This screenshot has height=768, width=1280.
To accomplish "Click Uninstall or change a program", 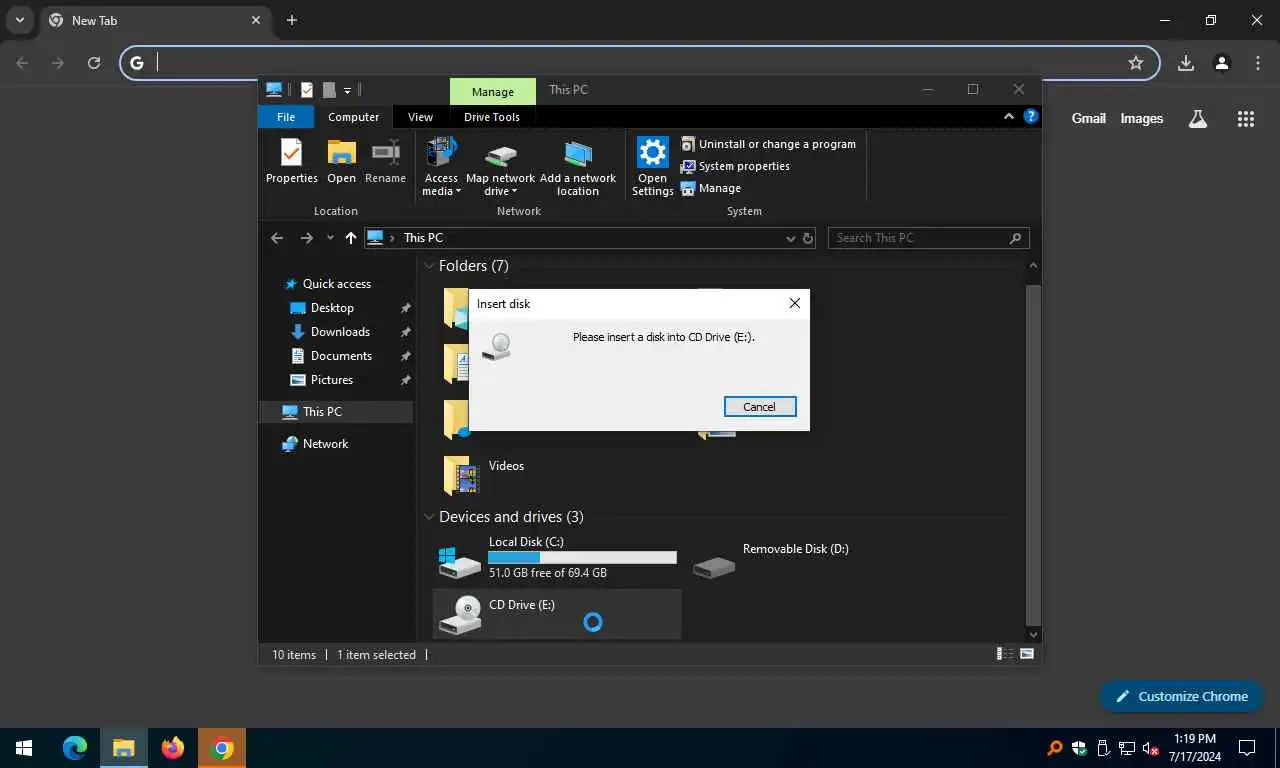I will point(768,144).
